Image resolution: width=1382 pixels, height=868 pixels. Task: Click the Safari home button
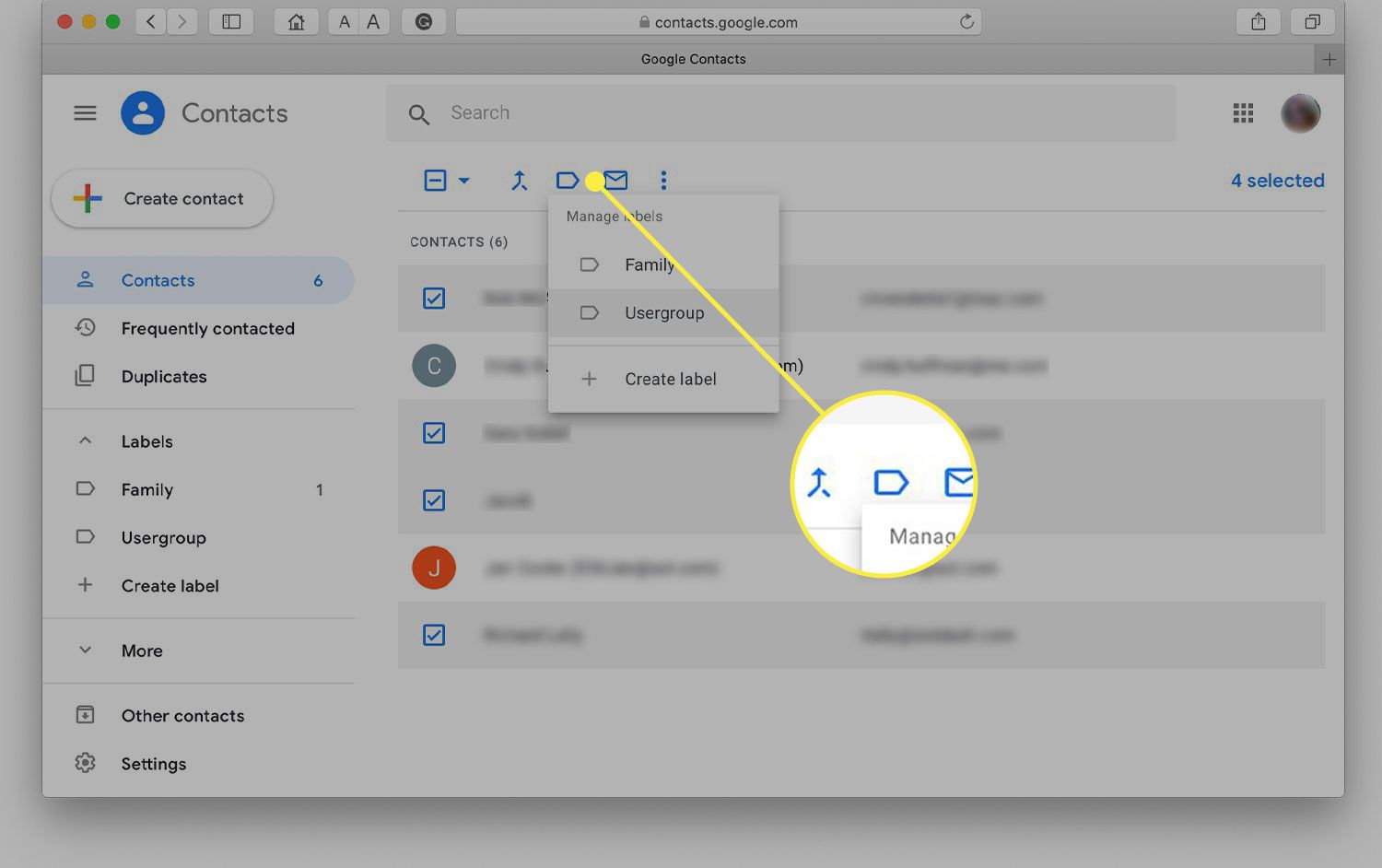(297, 21)
